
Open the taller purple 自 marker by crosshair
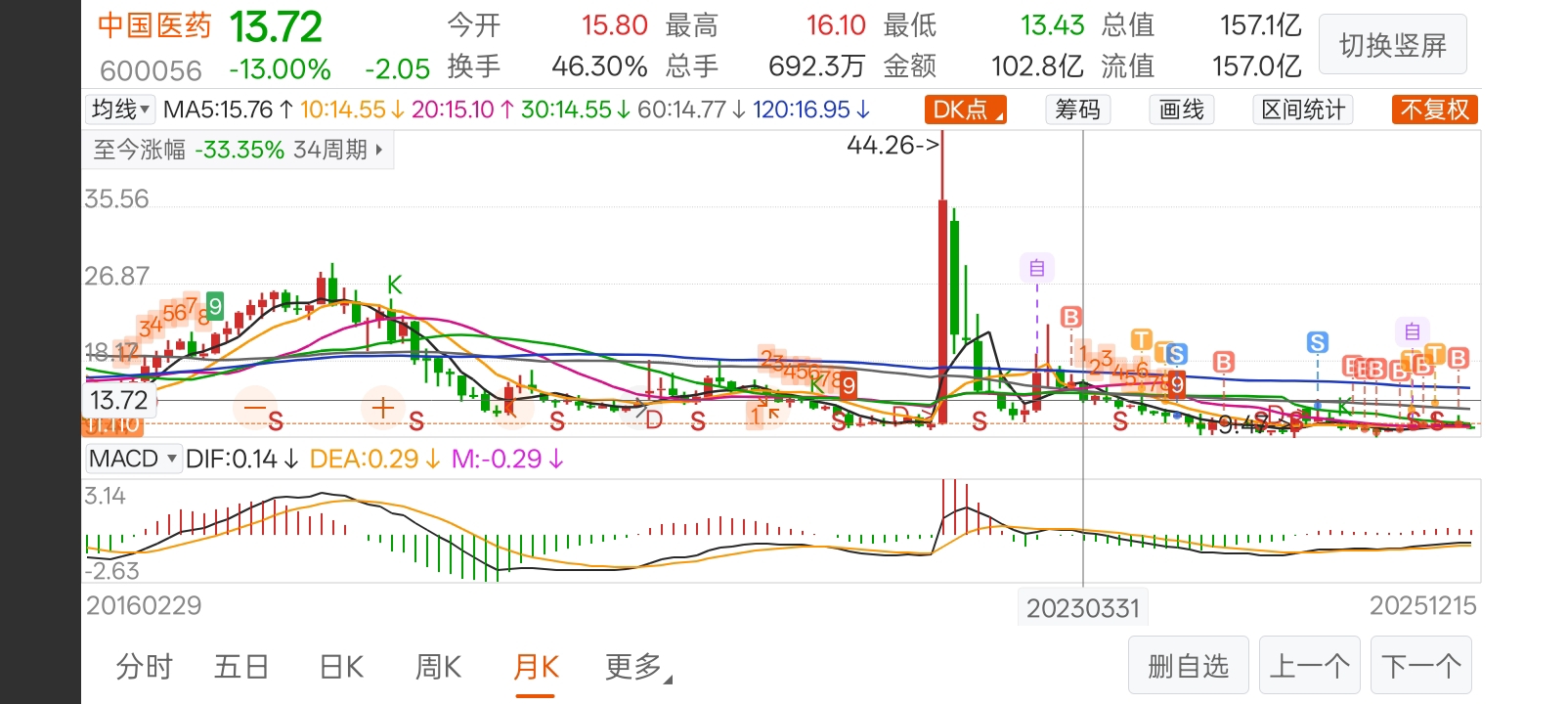tap(1037, 268)
